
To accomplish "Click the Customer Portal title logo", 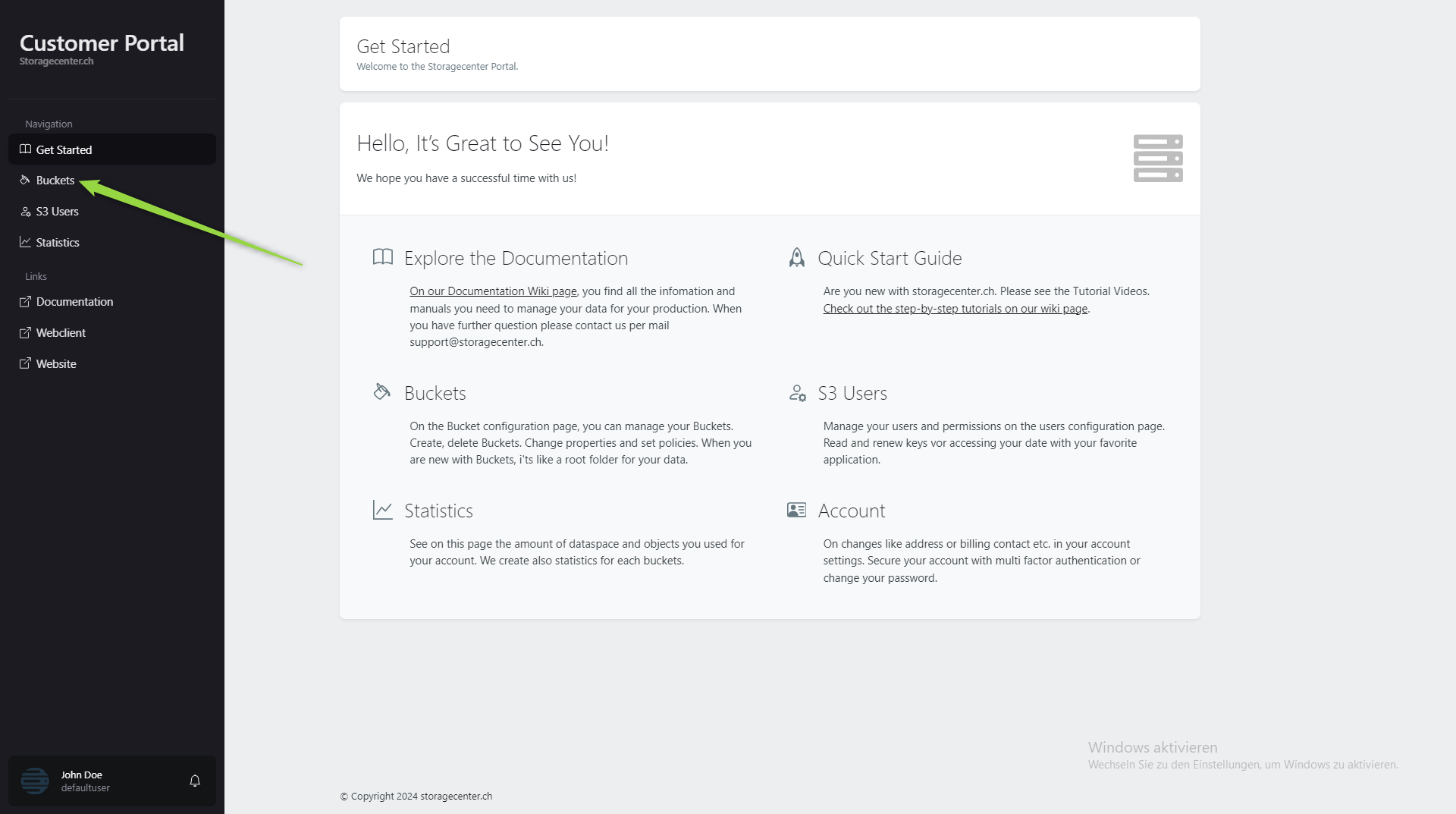I will pyautogui.click(x=102, y=43).
